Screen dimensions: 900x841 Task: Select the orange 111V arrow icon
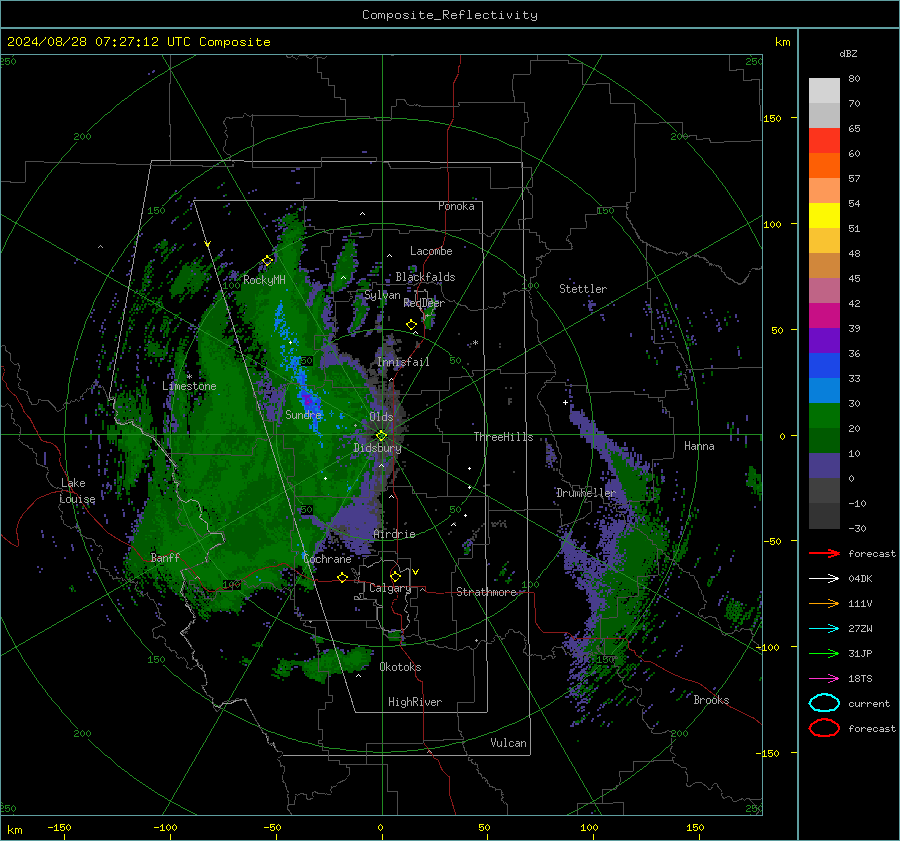coord(824,603)
